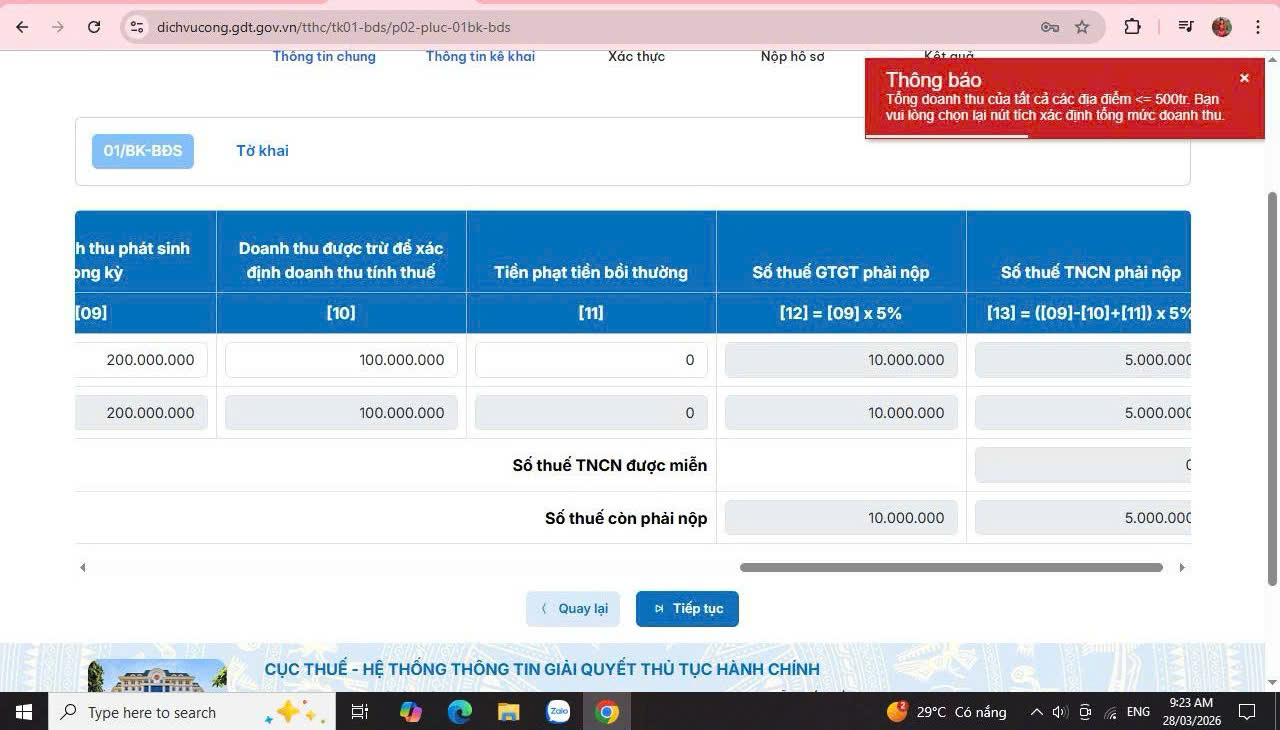This screenshot has width=1280, height=730.
Task: Open Microsoft Edge from the taskbar
Action: click(x=460, y=712)
